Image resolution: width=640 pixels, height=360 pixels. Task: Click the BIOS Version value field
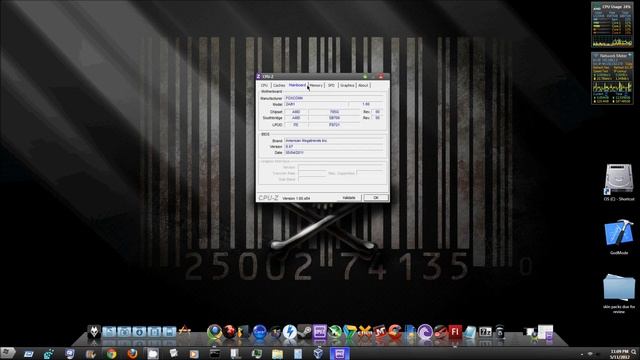pyautogui.click(x=334, y=146)
